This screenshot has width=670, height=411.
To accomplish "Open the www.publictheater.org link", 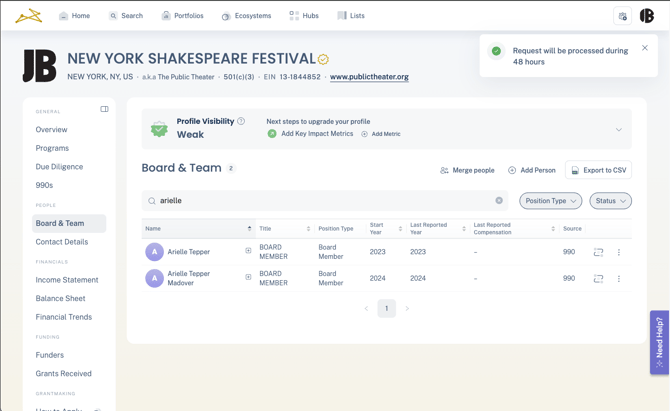I will click(x=369, y=77).
